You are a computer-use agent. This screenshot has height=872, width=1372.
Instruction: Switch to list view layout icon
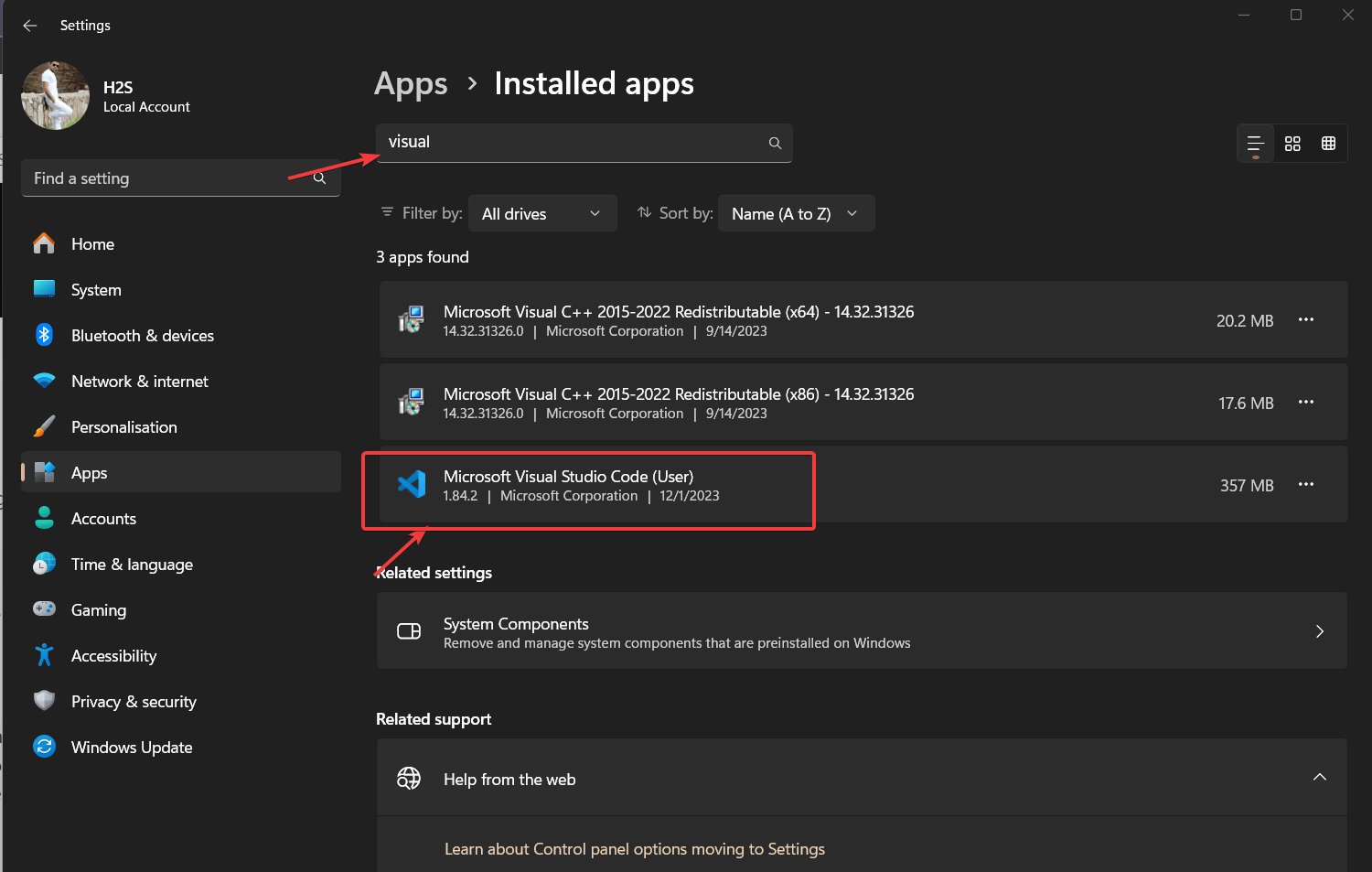tap(1255, 144)
